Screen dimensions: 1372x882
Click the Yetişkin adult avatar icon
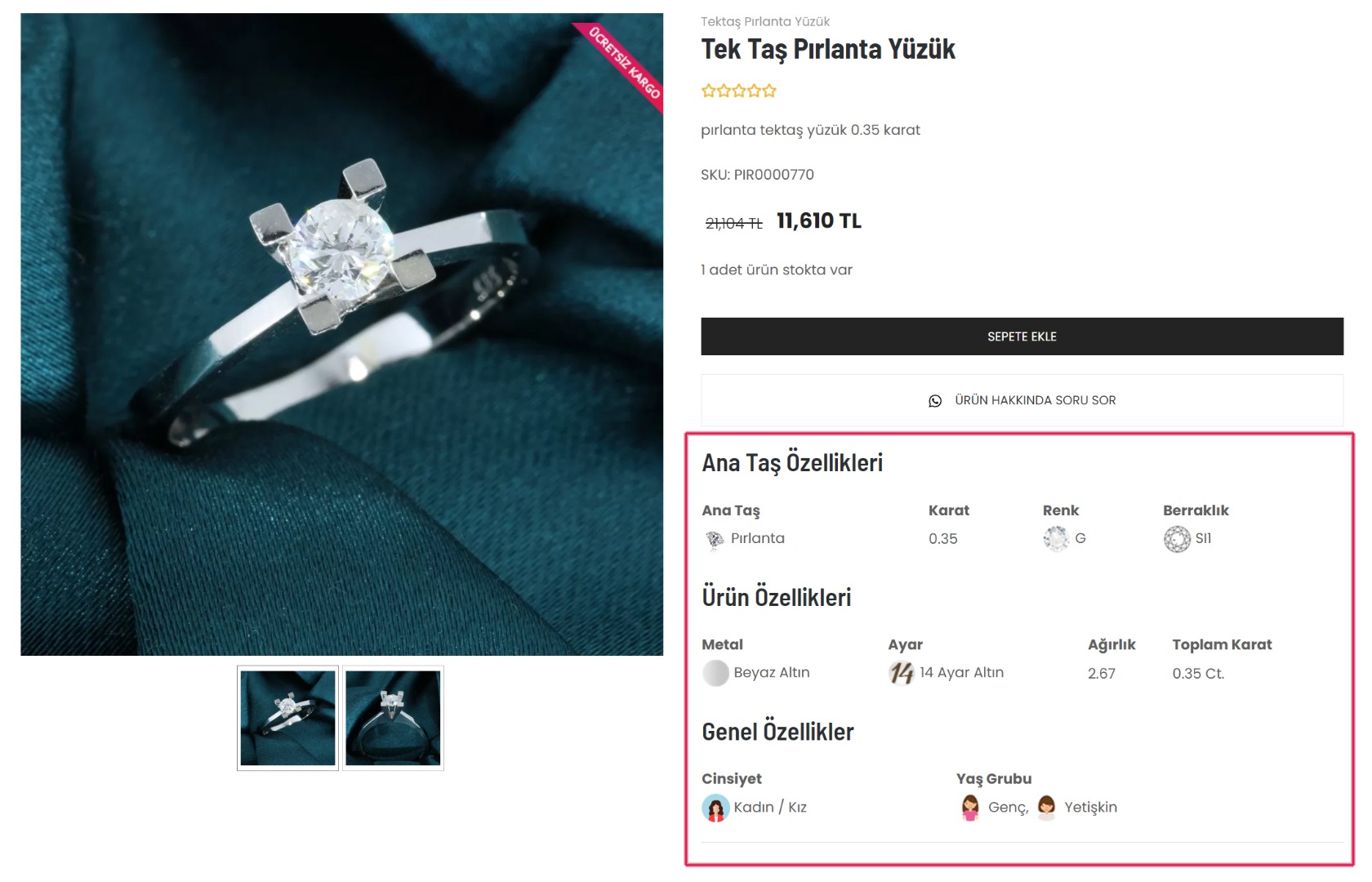(1046, 808)
